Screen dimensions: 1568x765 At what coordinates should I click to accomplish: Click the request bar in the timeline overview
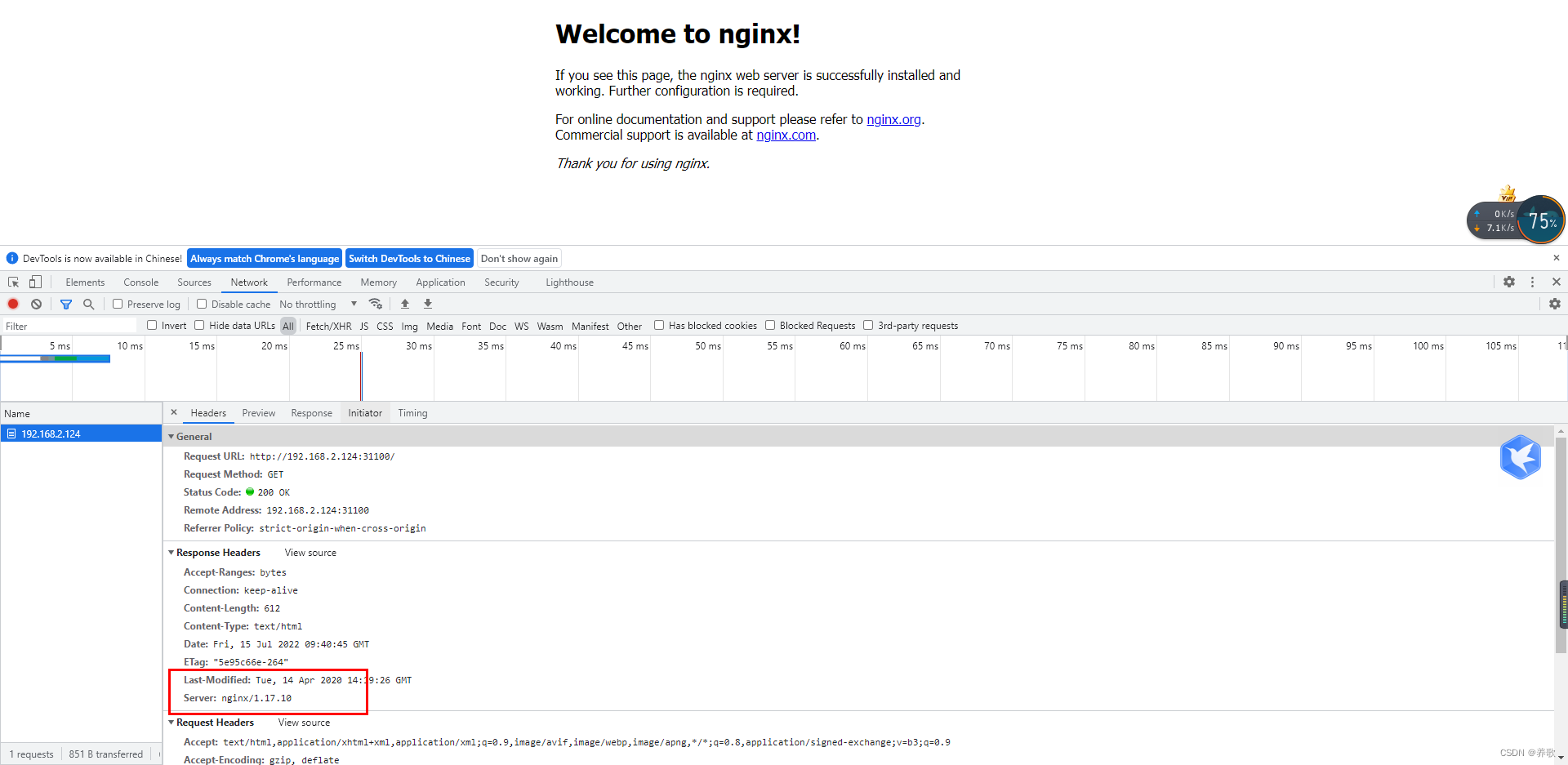(56, 358)
